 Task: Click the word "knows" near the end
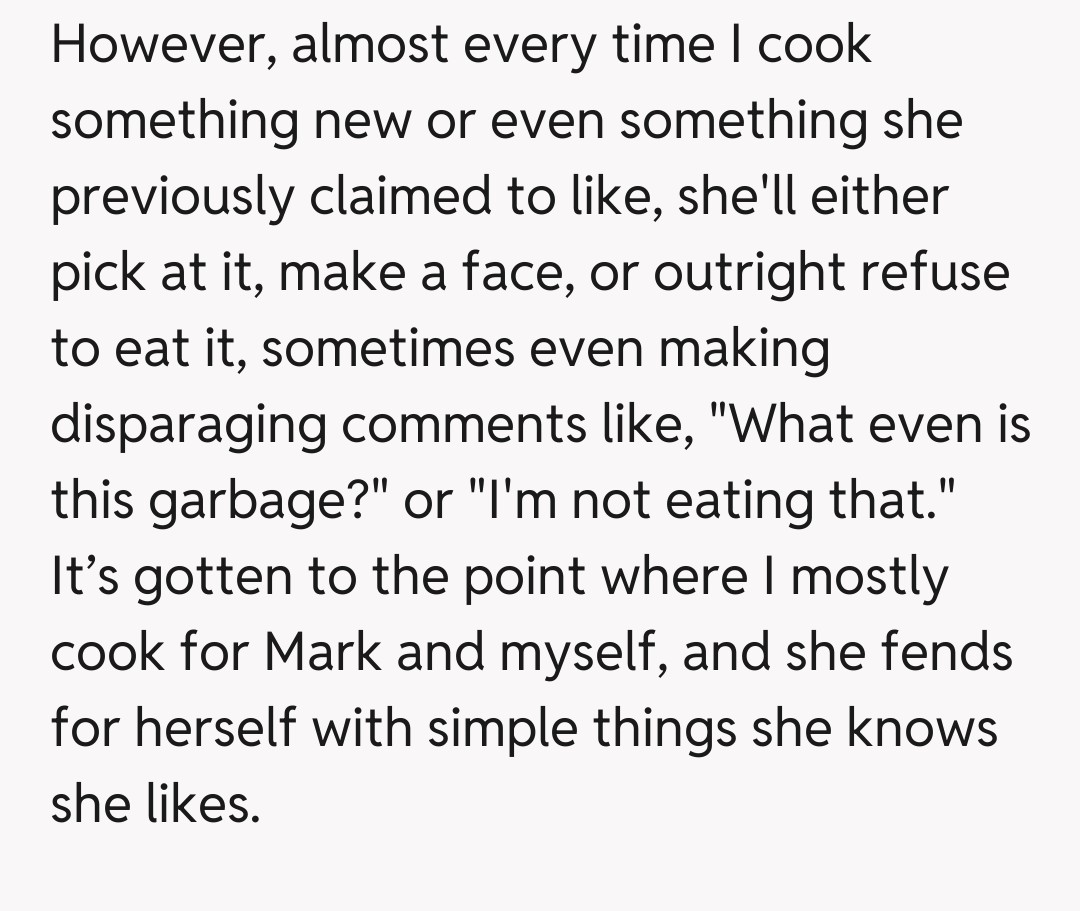923,730
